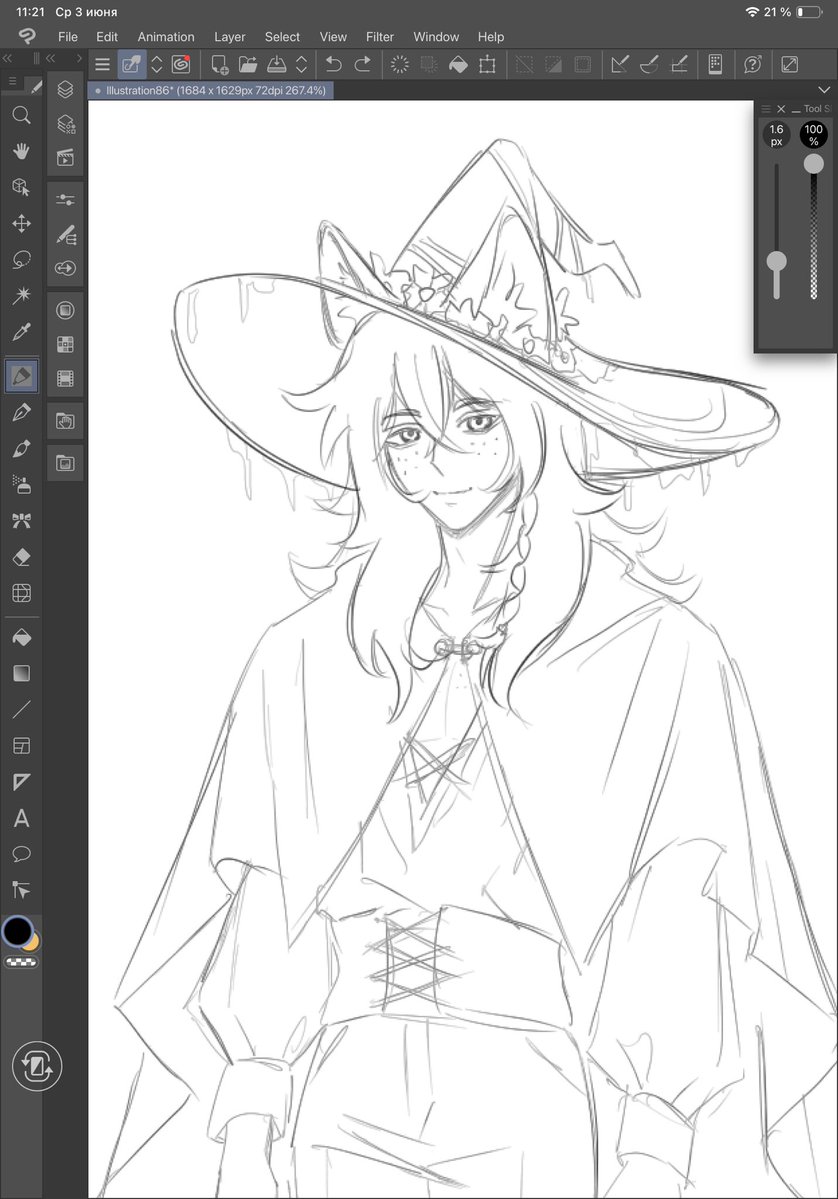Screen dimensions: 838x1199
Task: Select the Lasso selection tool
Action: pyautogui.click(x=21, y=260)
